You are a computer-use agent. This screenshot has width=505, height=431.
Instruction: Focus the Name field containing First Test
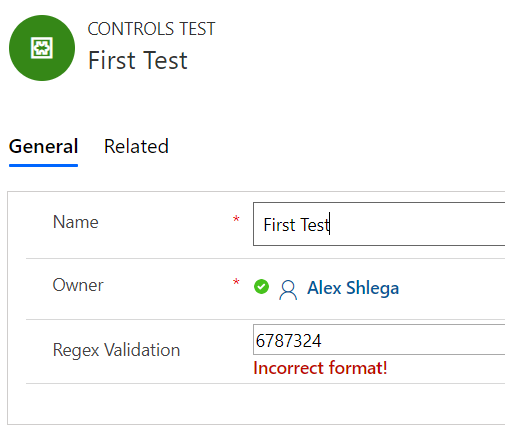(x=379, y=224)
